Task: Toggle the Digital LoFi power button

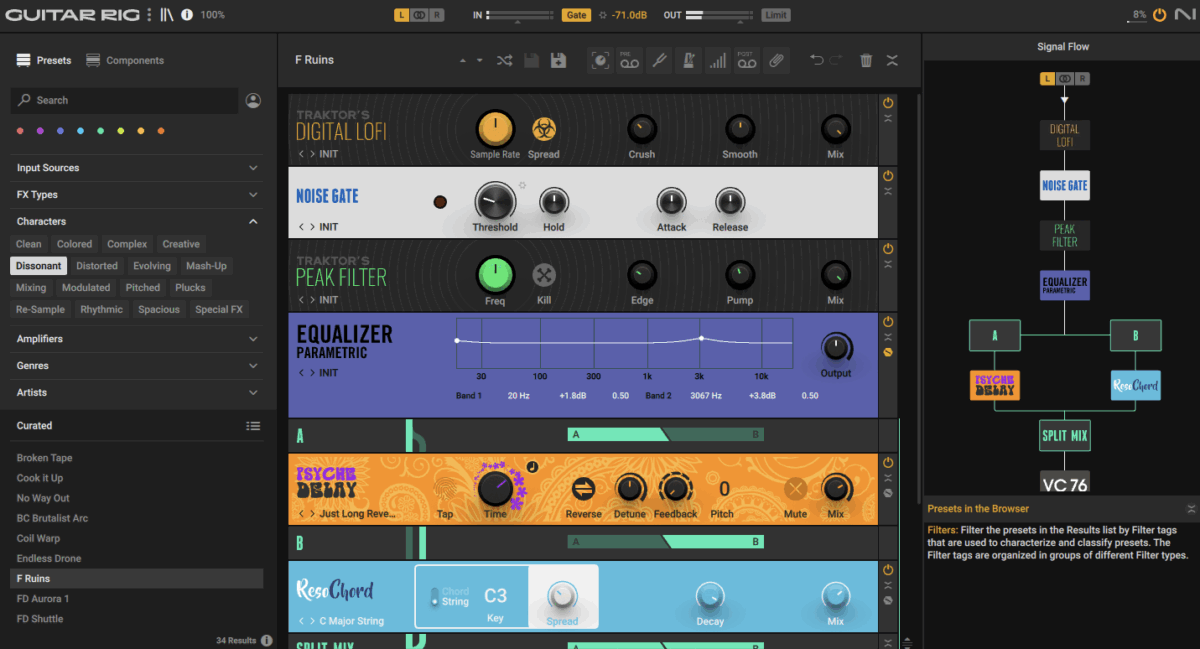Action: click(888, 103)
